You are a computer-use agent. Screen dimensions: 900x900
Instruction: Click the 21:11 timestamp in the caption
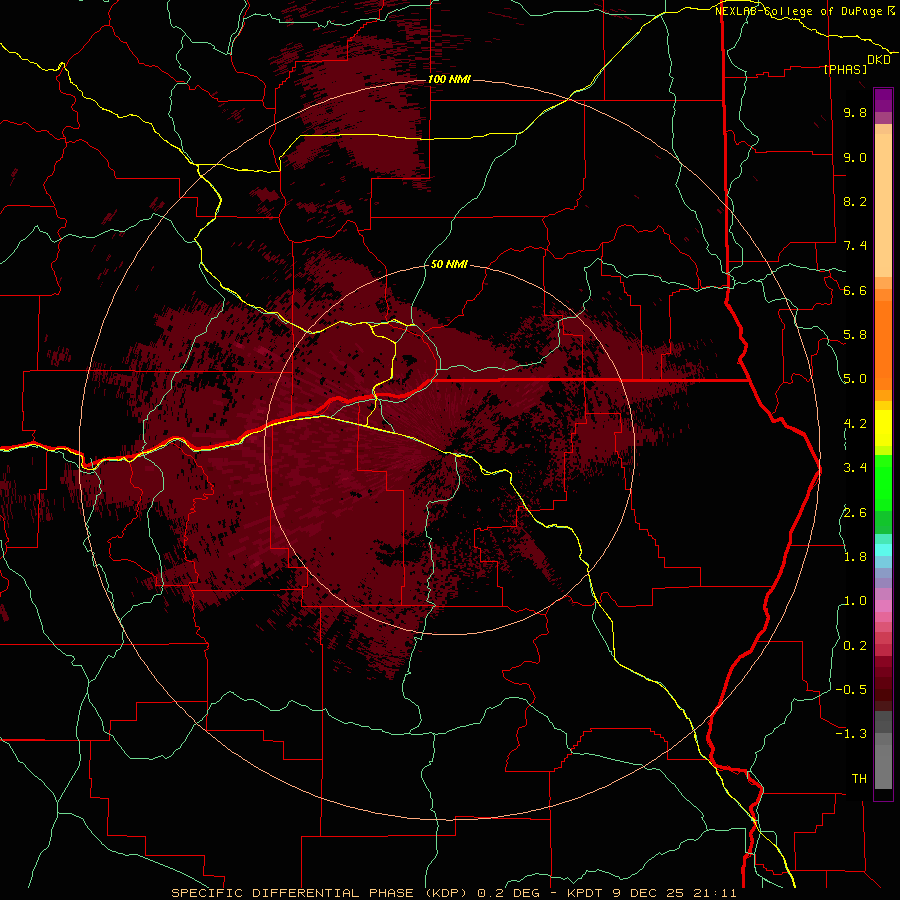(x=714, y=893)
